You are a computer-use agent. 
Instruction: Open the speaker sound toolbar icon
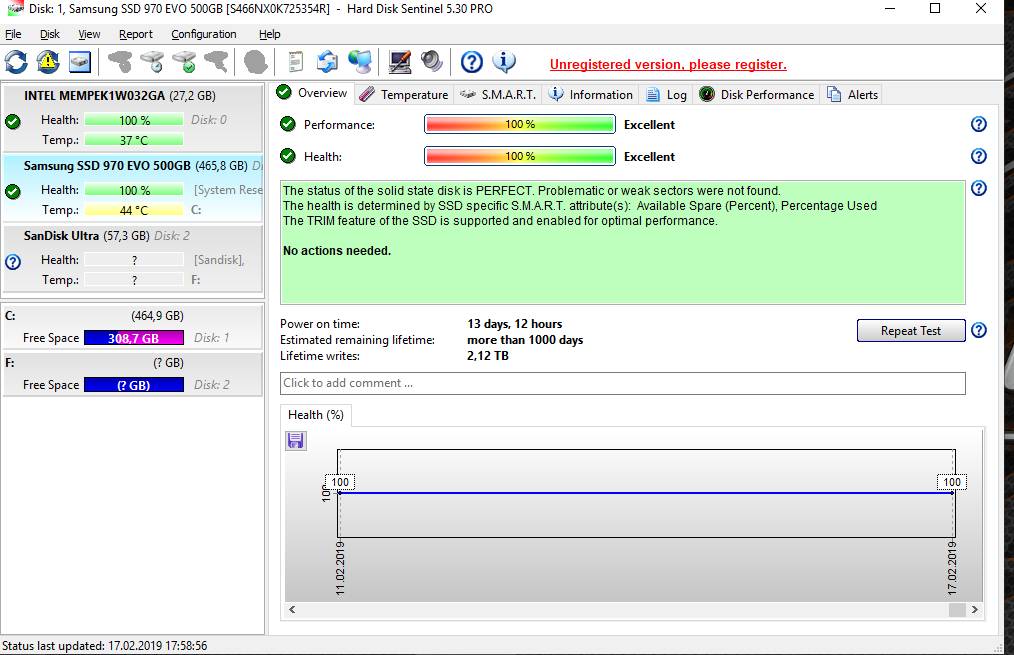[x=432, y=62]
